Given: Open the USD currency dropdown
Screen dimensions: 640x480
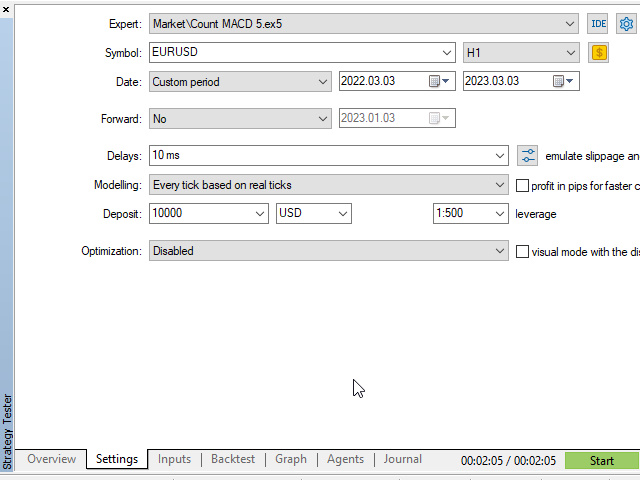Looking at the screenshot, I should 343,213.
